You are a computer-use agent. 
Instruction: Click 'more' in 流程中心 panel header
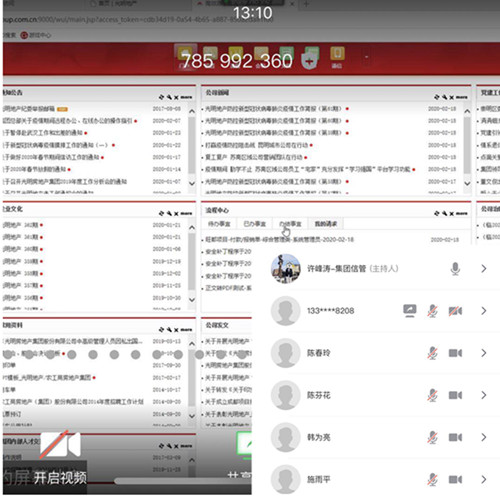pyautogui.click(x=462, y=213)
